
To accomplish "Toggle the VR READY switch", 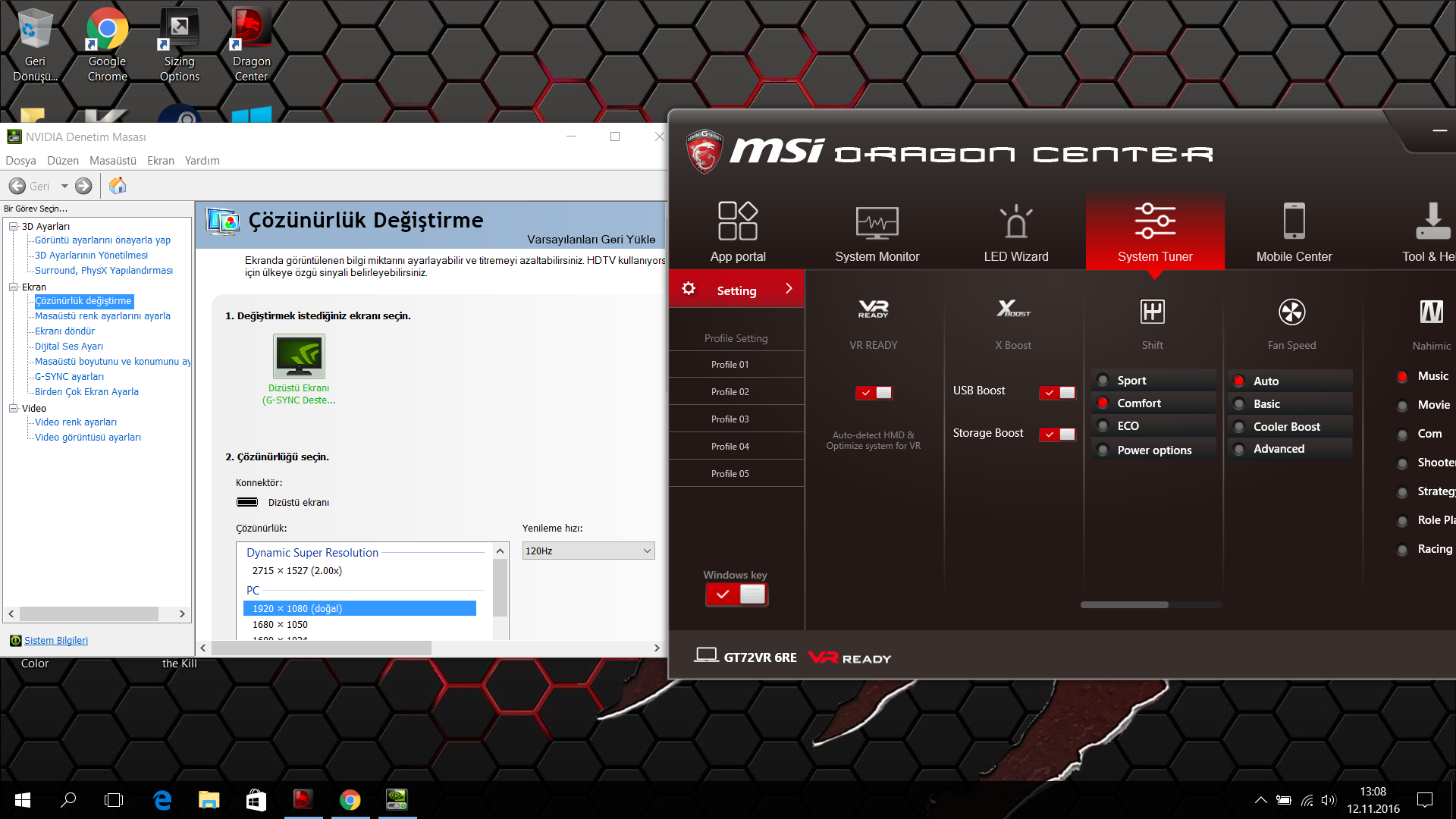I will pyautogui.click(x=874, y=393).
